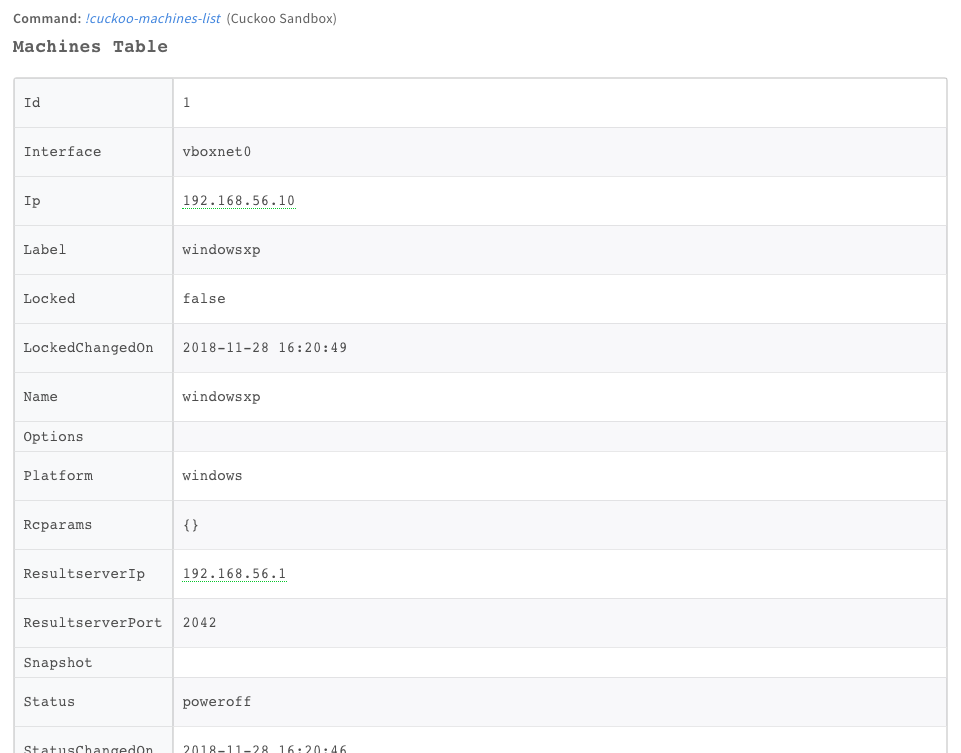Screen dimensions: 961x753
Task: Click the vboxnet0 interface value
Action: point(216,152)
